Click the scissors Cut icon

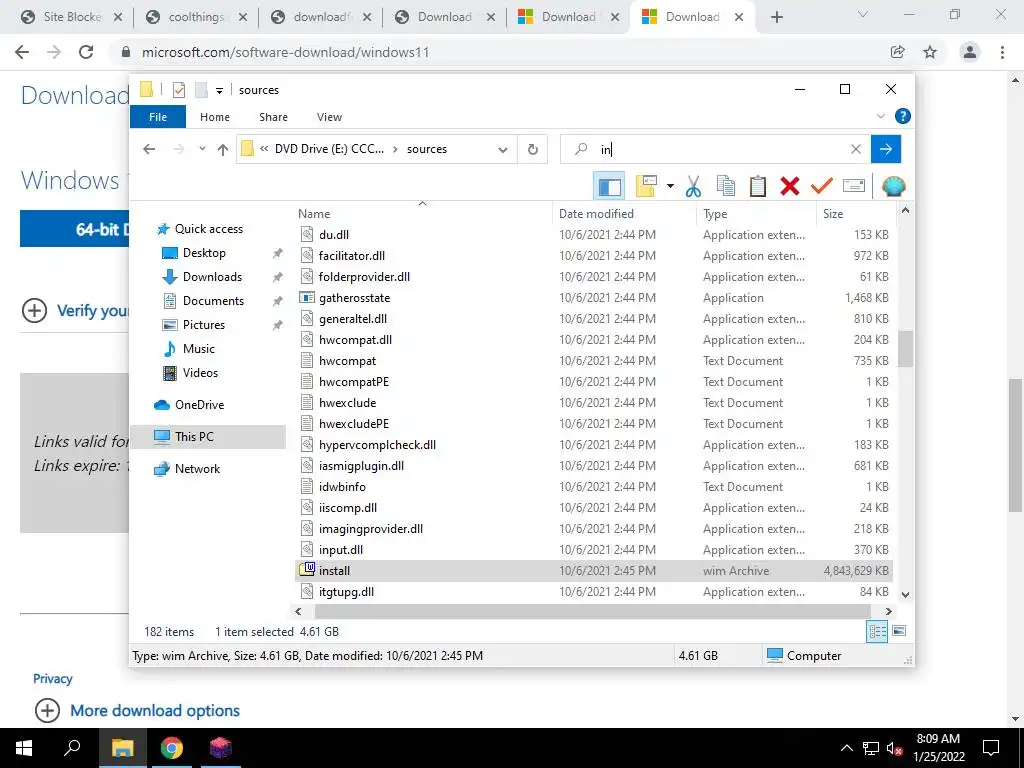(693, 187)
